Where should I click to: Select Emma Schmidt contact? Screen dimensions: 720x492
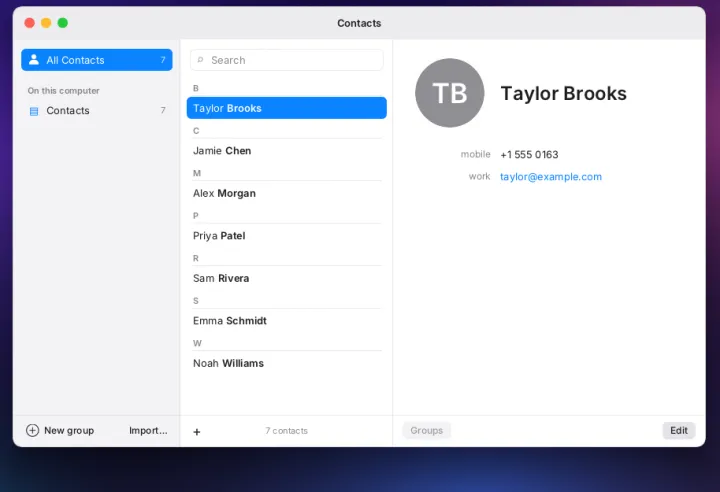click(x=287, y=321)
